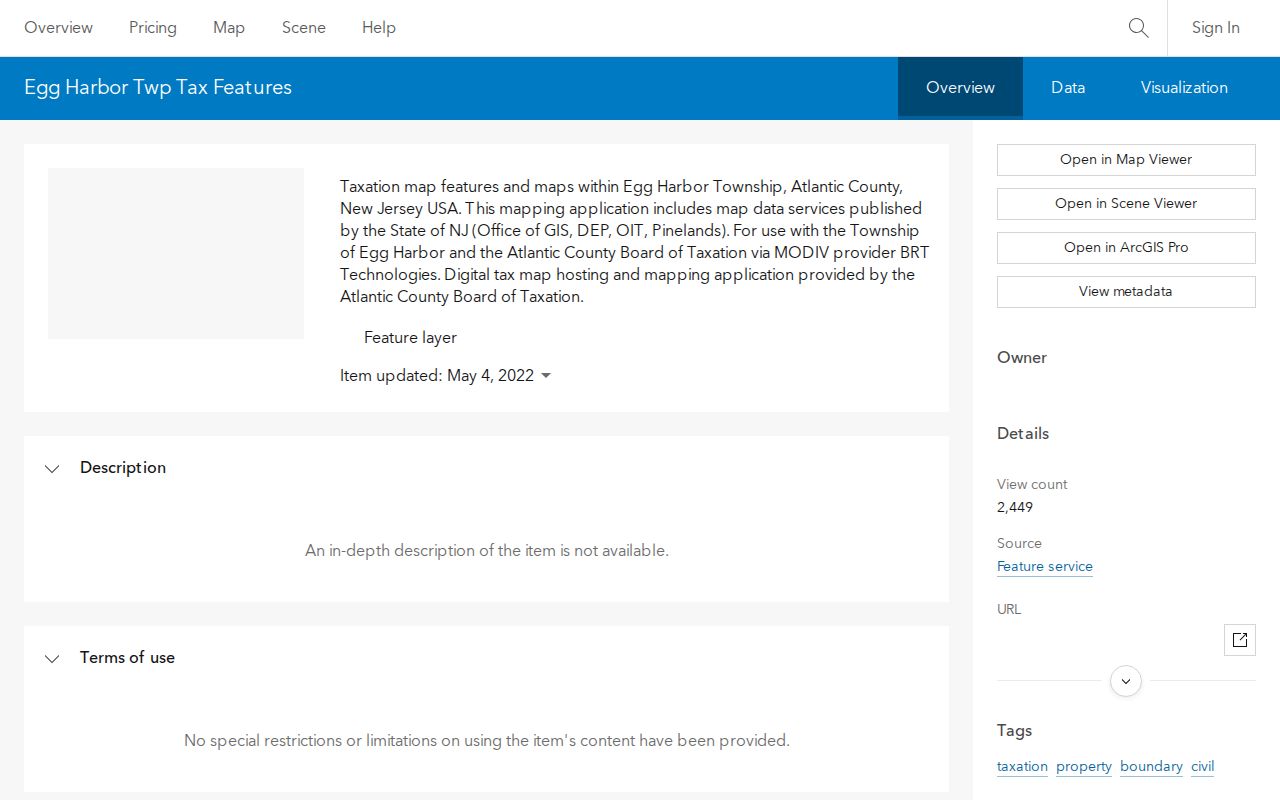
Task: Collapse the Description section
Action: (52, 468)
